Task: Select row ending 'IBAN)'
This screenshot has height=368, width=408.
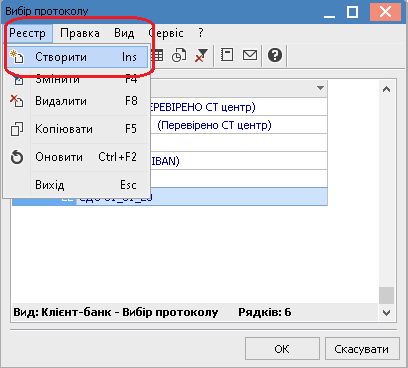Action: 239,161
